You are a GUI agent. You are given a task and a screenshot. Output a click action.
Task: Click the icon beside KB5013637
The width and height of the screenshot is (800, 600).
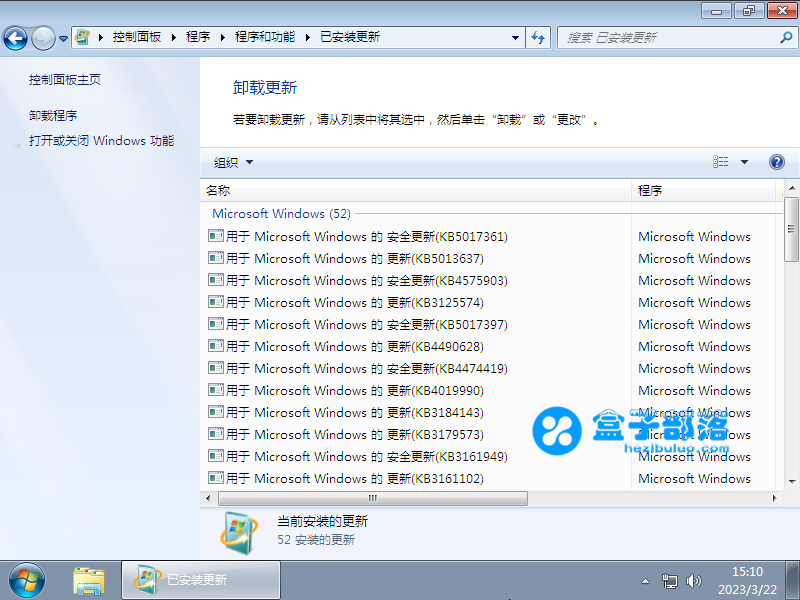coord(216,258)
